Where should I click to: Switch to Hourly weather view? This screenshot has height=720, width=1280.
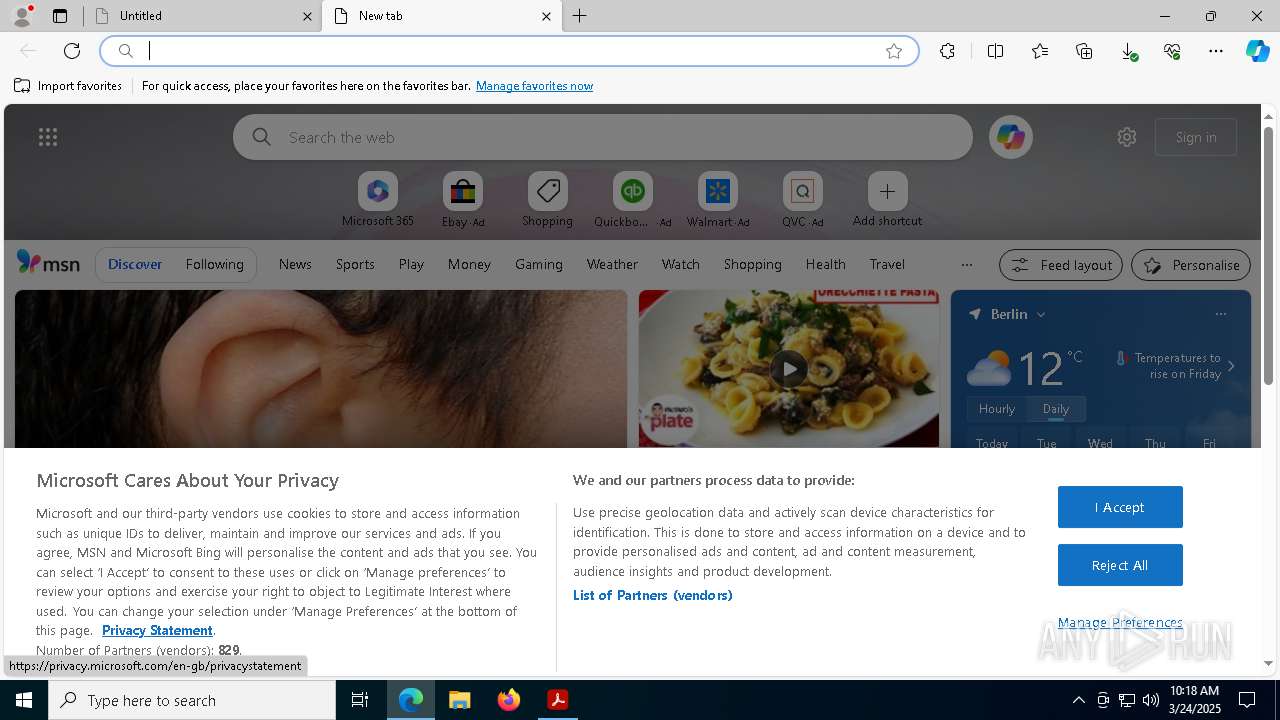point(997,408)
